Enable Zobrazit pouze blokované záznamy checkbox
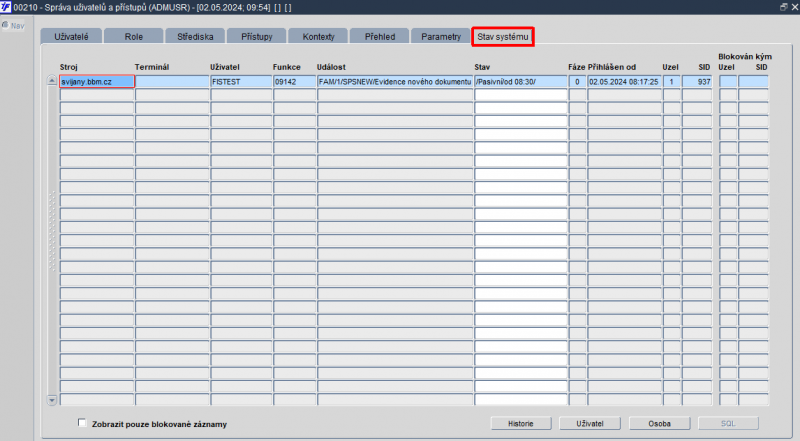Viewport: 800px width, 441px height. [82, 423]
